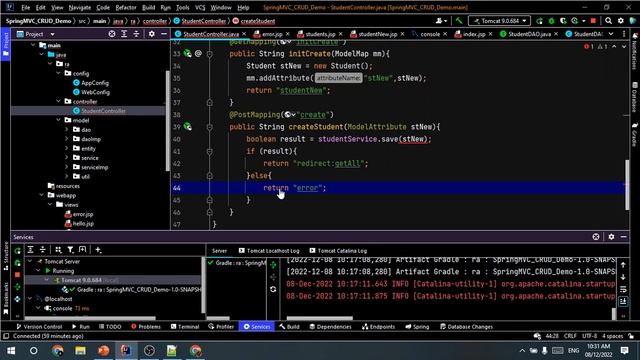Expand the service folder
640x360 pixels.
click(67, 158)
